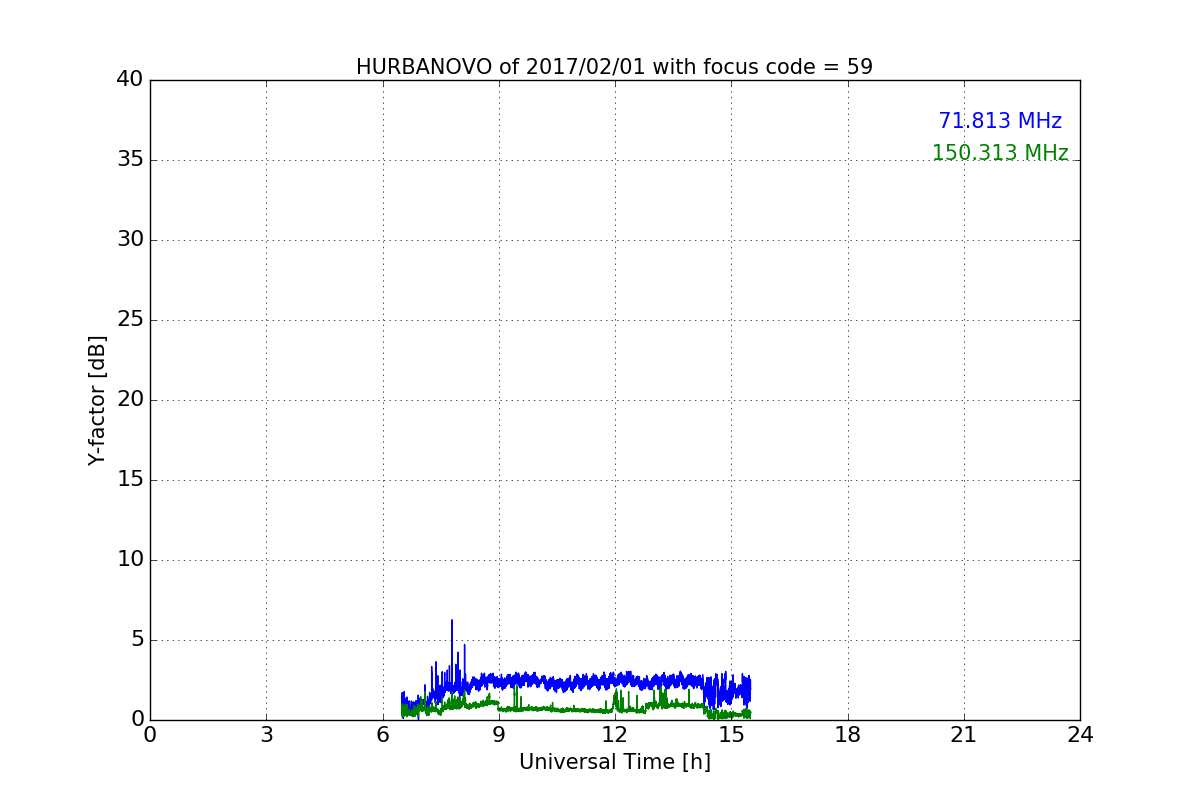Click the y-axis tick label '35'
Image resolution: width=1200 pixels, height=800 pixels.
pyautogui.click(x=130, y=160)
